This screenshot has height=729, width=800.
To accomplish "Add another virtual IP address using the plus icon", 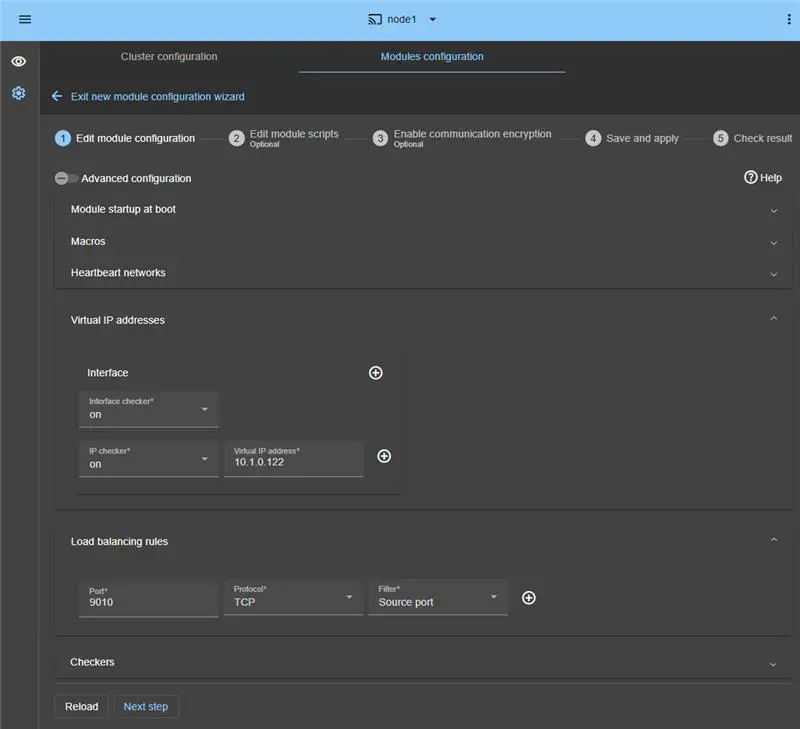I will (384, 456).
